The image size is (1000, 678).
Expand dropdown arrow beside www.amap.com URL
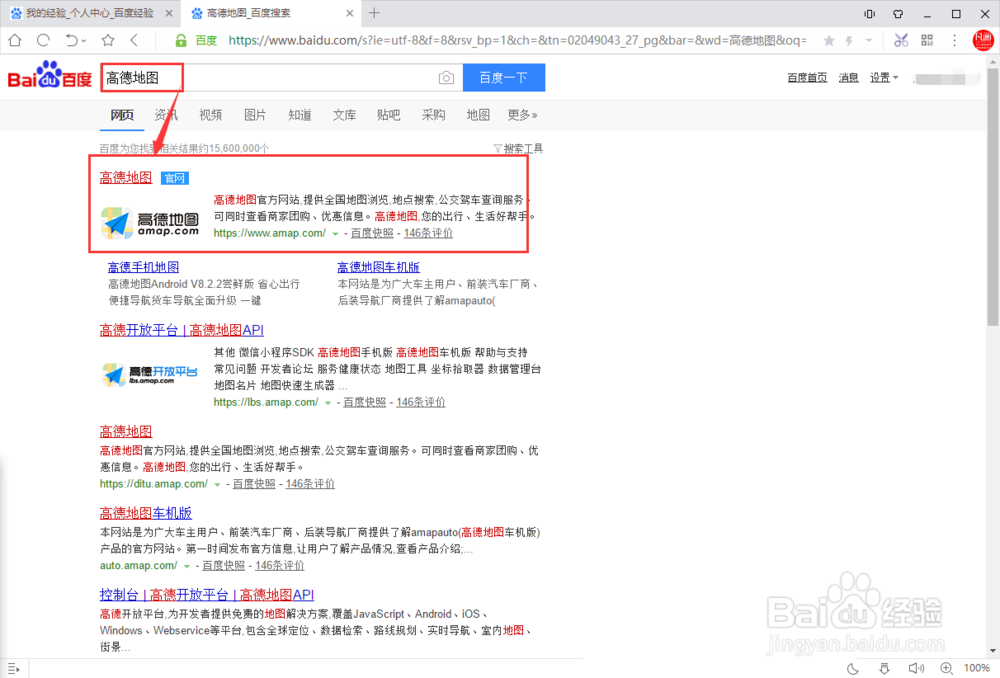click(x=335, y=234)
